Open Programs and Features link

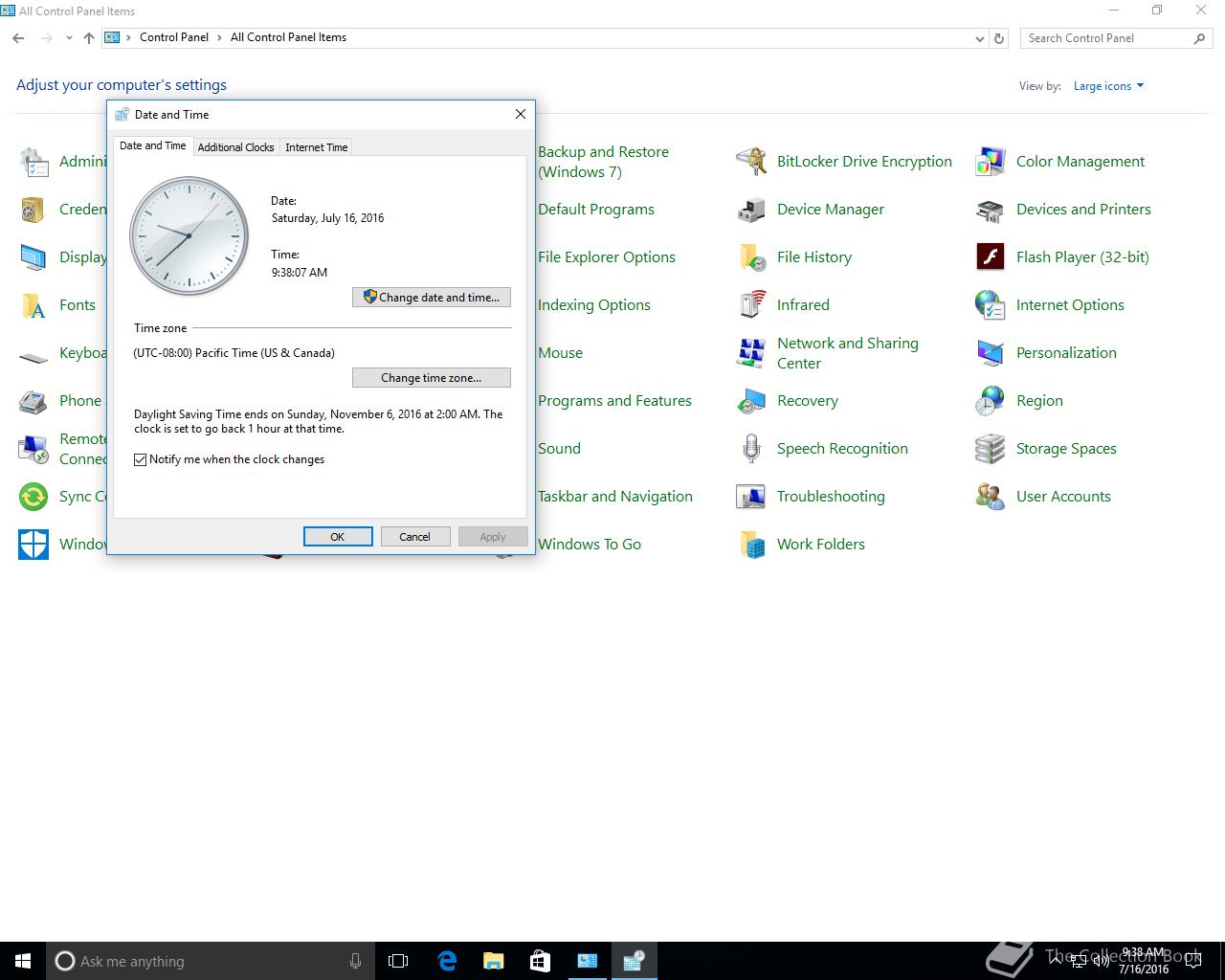pyautogui.click(x=614, y=401)
